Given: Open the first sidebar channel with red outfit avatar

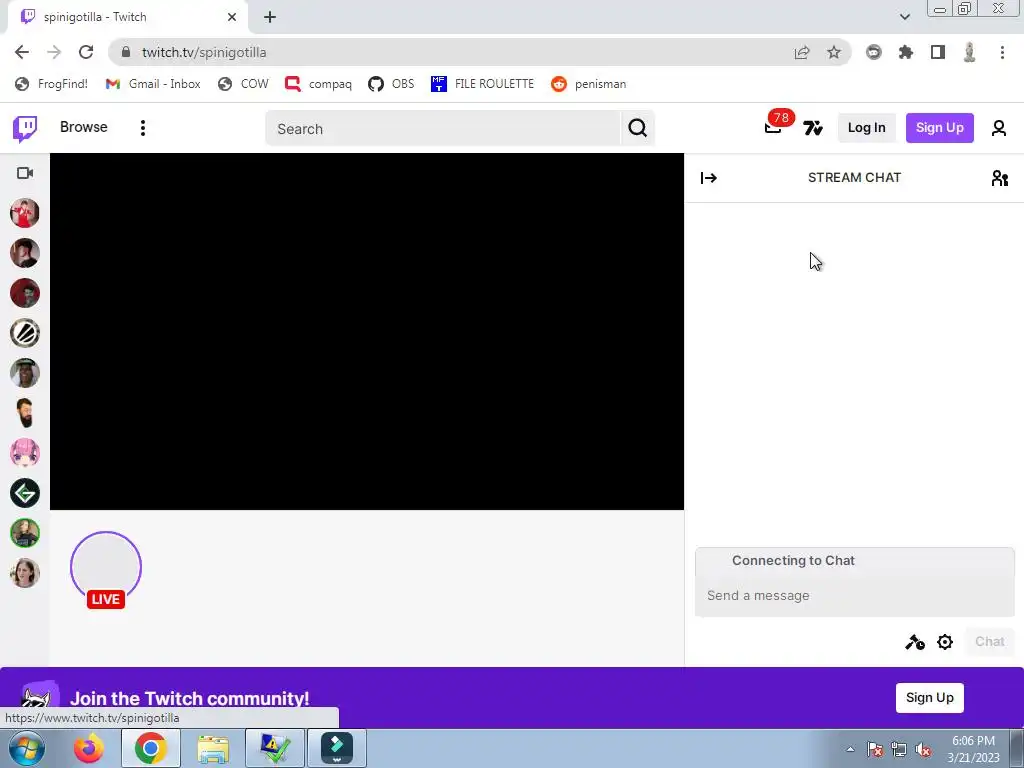Looking at the screenshot, I should click(x=25, y=213).
